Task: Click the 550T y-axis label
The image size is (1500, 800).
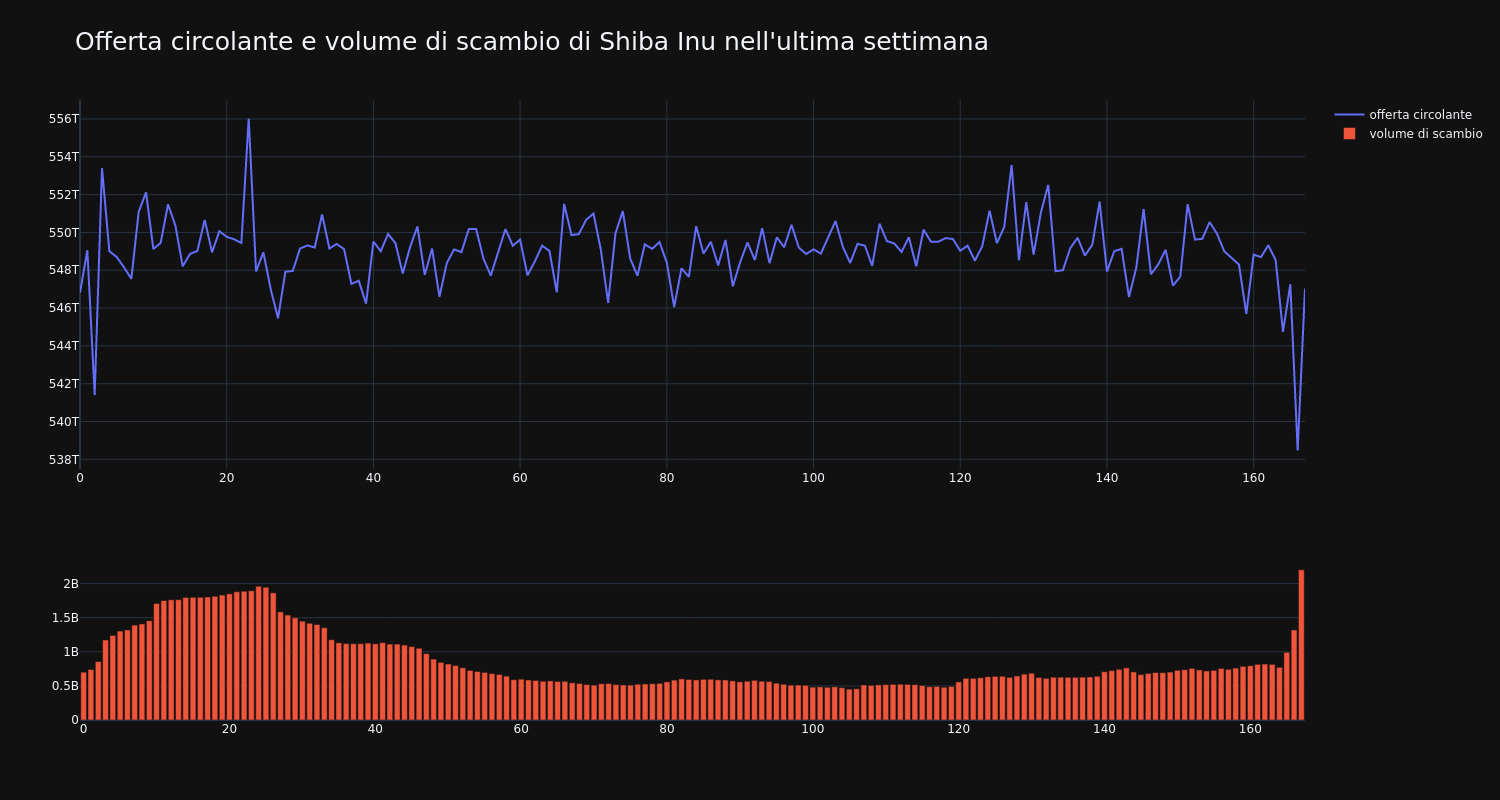Action: [x=64, y=233]
